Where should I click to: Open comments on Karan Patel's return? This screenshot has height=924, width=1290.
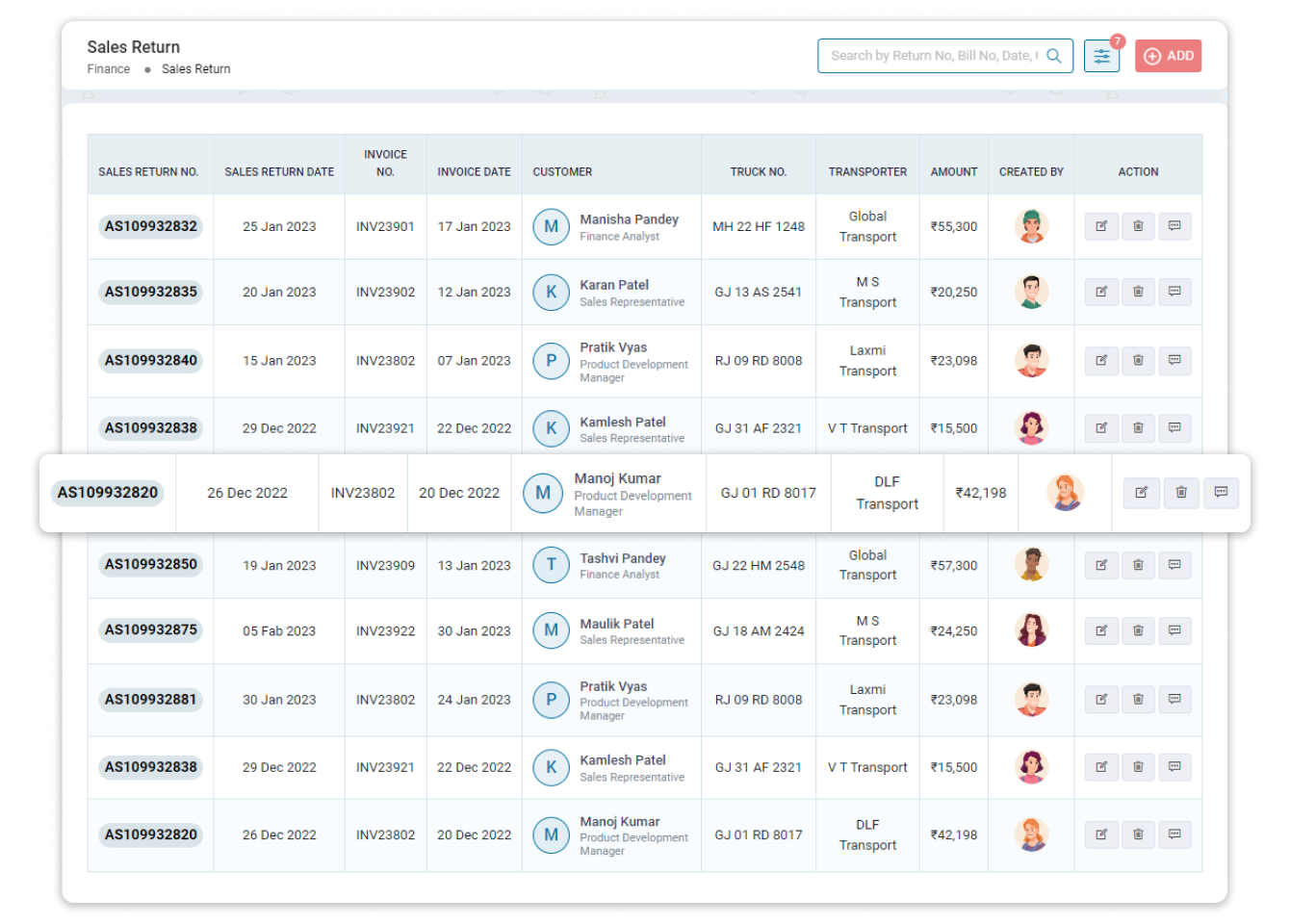click(x=1174, y=292)
